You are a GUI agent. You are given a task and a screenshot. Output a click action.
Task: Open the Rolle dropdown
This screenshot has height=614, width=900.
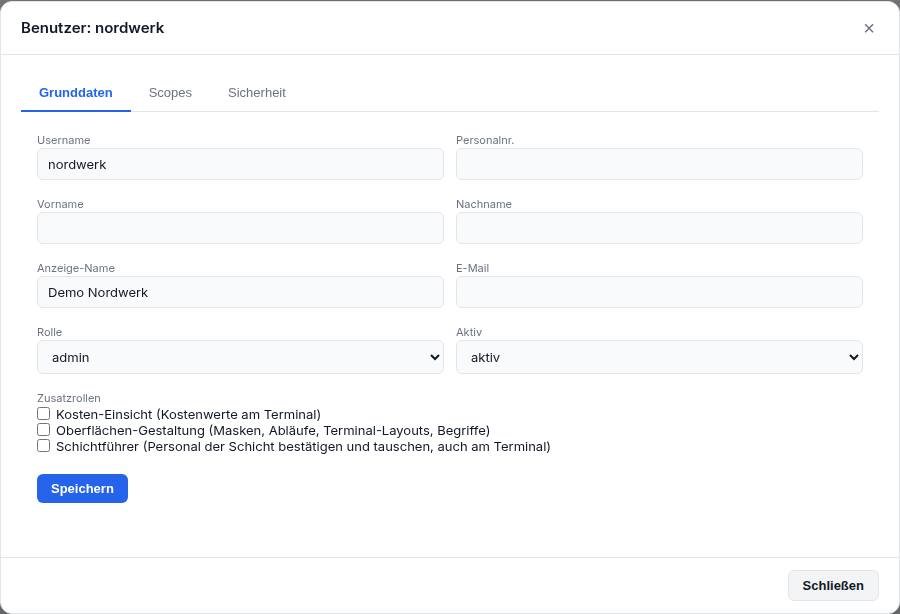tap(240, 357)
